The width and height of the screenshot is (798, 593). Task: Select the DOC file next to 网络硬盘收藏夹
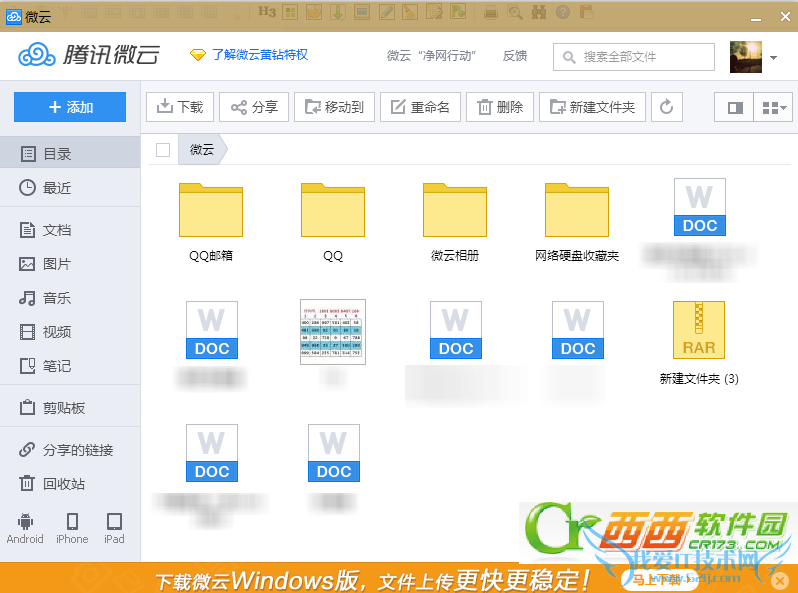click(x=699, y=207)
